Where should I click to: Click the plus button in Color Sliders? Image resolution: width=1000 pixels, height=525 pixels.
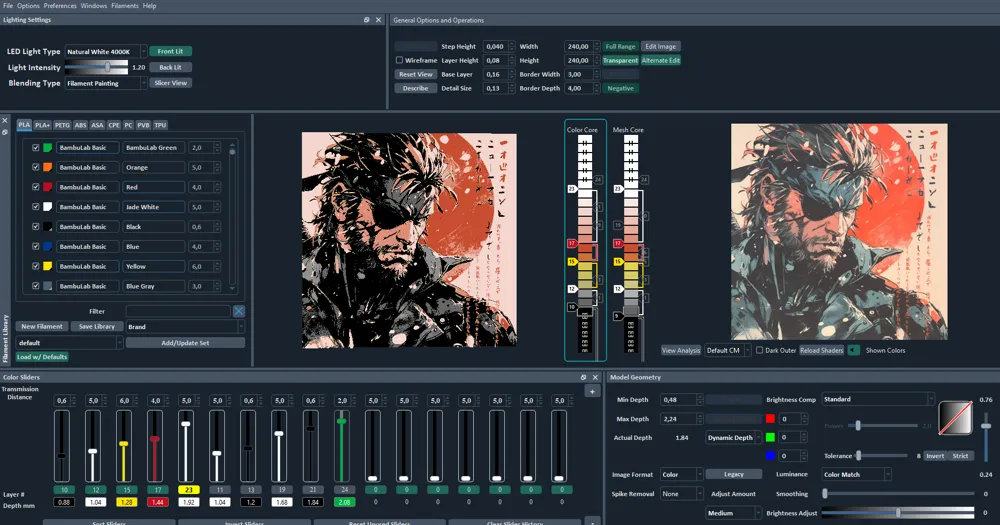click(x=592, y=392)
